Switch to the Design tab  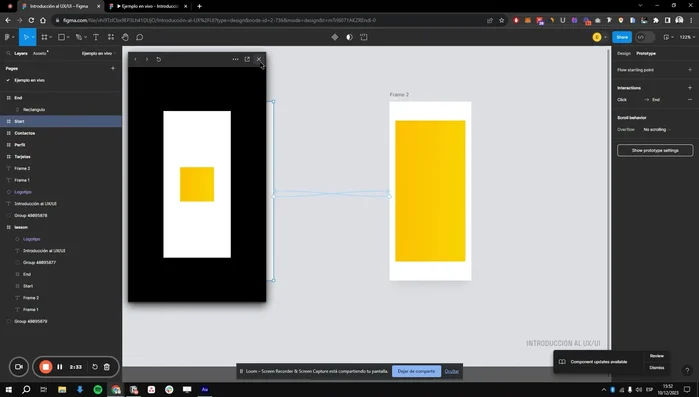(x=624, y=53)
